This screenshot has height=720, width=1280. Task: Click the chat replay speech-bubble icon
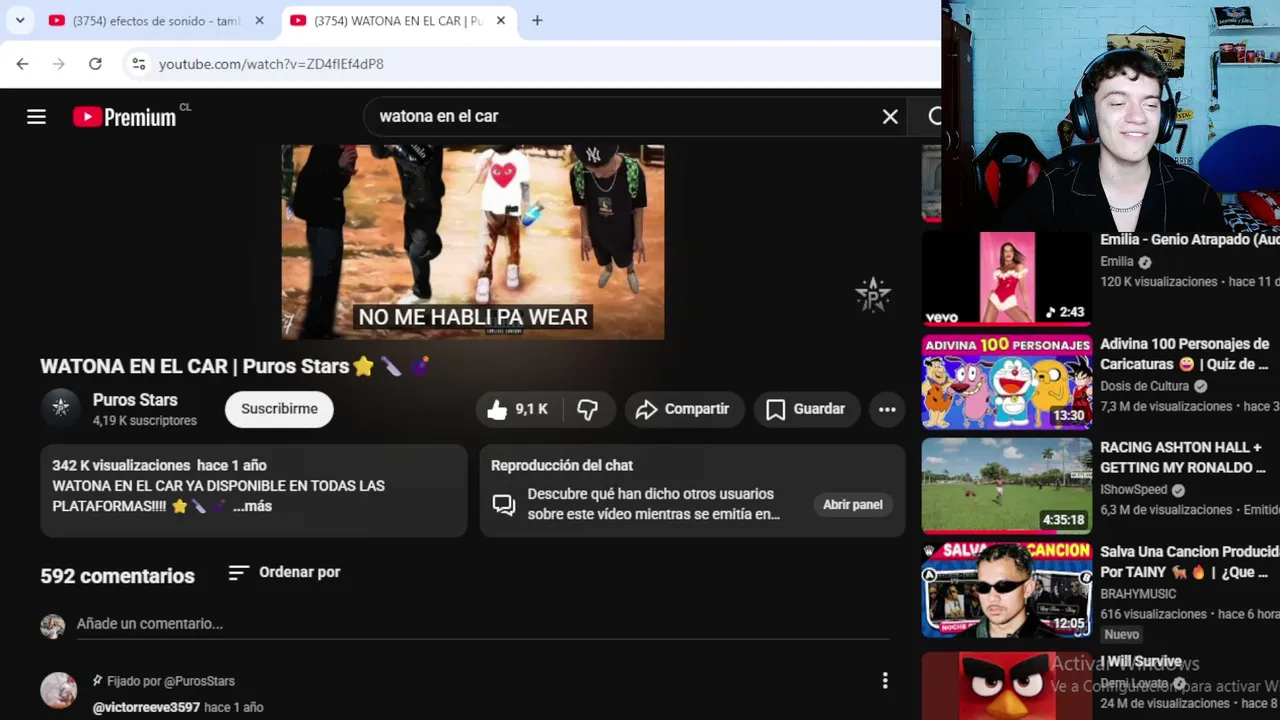[x=504, y=504]
